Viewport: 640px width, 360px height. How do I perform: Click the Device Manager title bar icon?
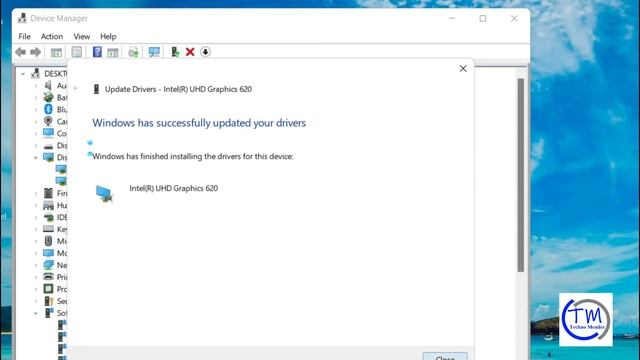22,18
